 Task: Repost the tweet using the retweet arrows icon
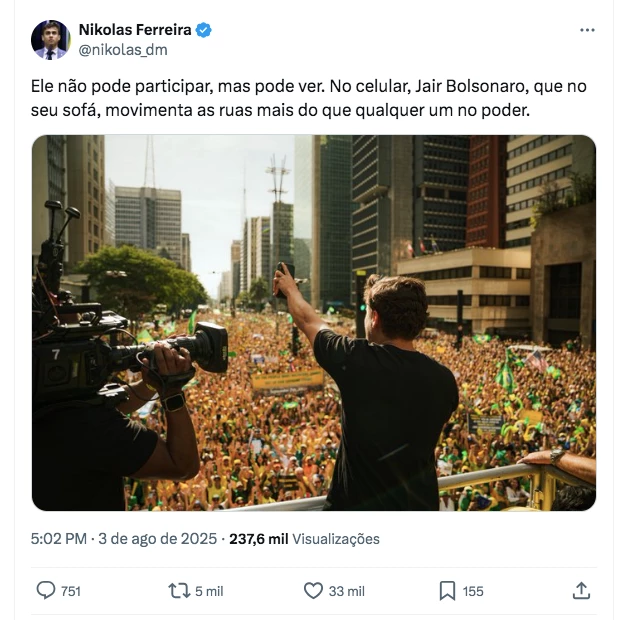[x=179, y=591]
